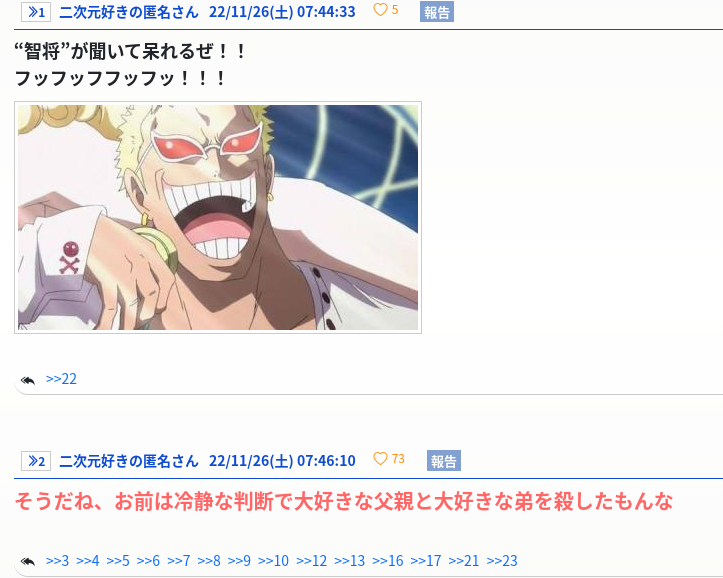Follow the >>23 reply link
Viewport: 723px width, 578px height.
(x=502, y=560)
